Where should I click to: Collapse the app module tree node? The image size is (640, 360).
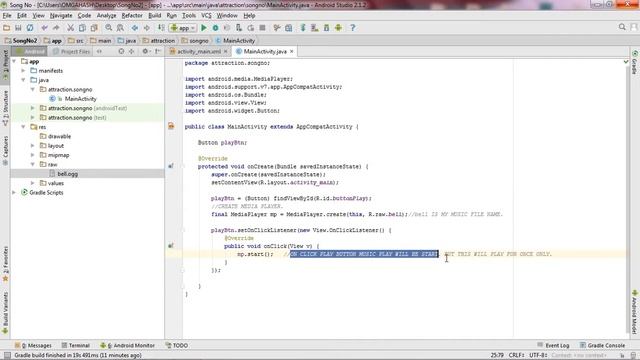pyautogui.click(x=14, y=61)
